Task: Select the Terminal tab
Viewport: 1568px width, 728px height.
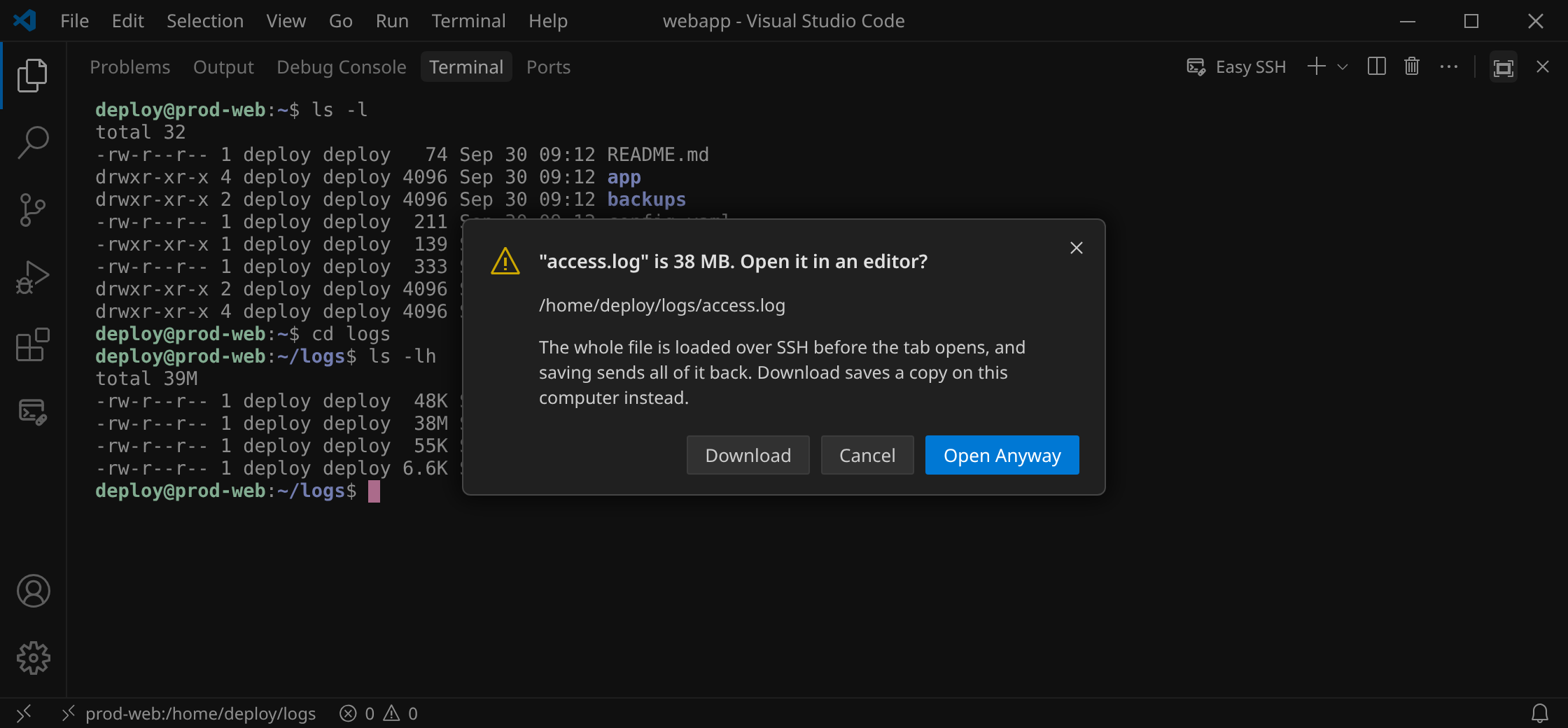Action: 466,67
